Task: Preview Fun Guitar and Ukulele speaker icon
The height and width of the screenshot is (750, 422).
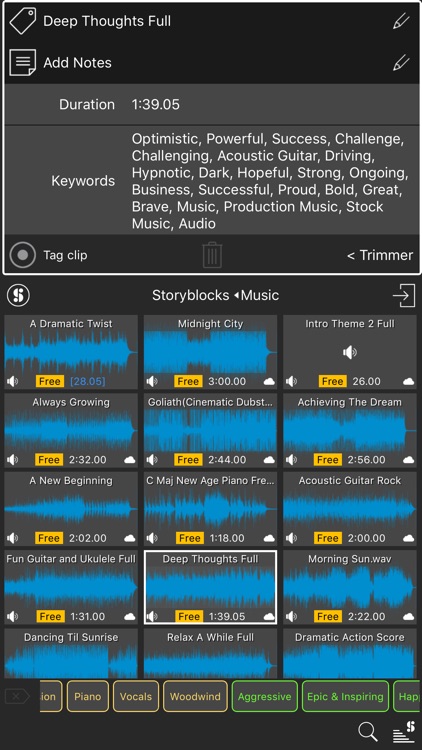Action: click(x=12, y=617)
